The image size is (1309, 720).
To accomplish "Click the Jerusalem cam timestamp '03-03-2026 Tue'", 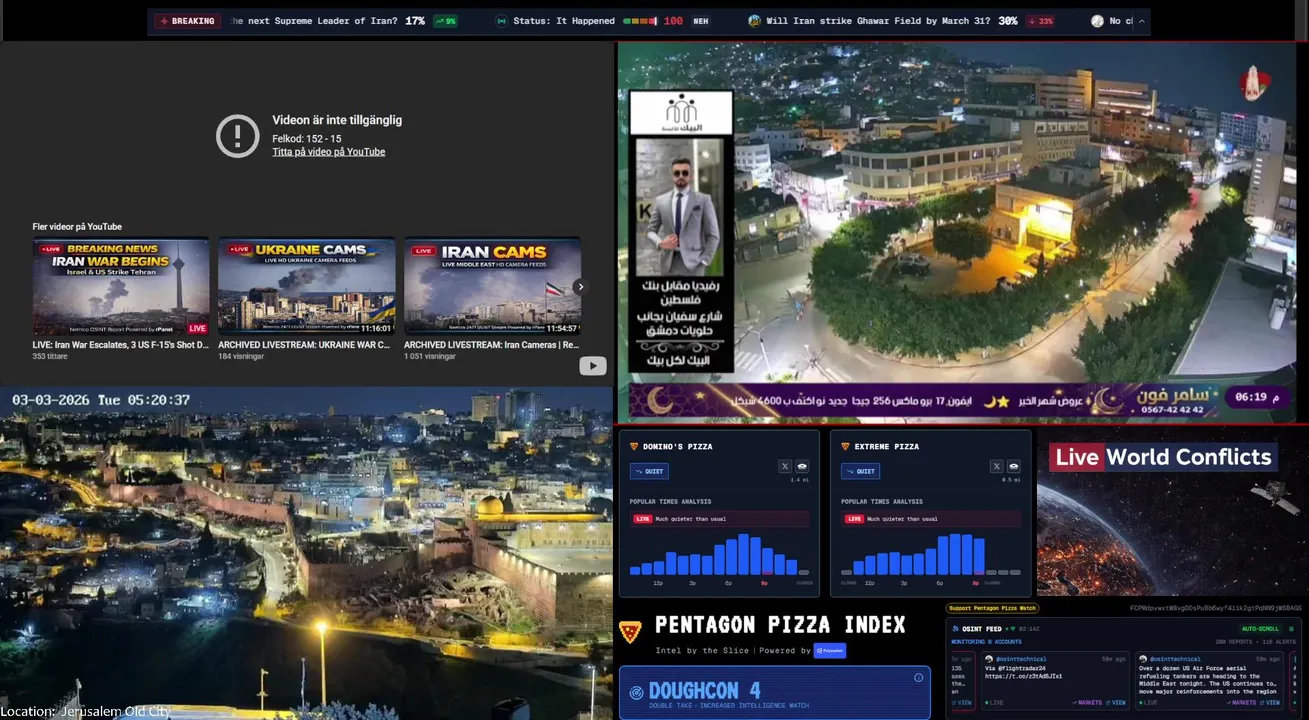I will coord(101,400).
